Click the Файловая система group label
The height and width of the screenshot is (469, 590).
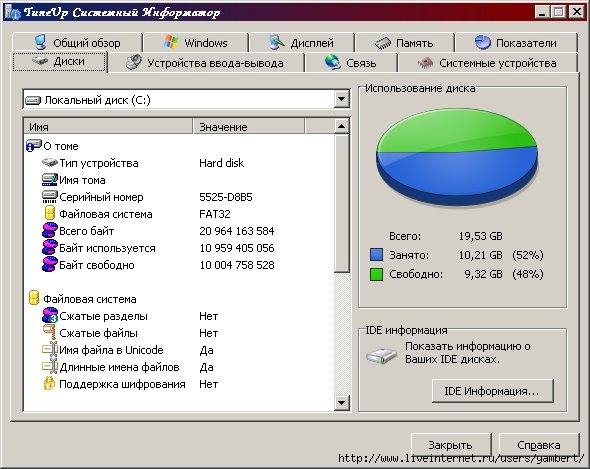[90, 299]
